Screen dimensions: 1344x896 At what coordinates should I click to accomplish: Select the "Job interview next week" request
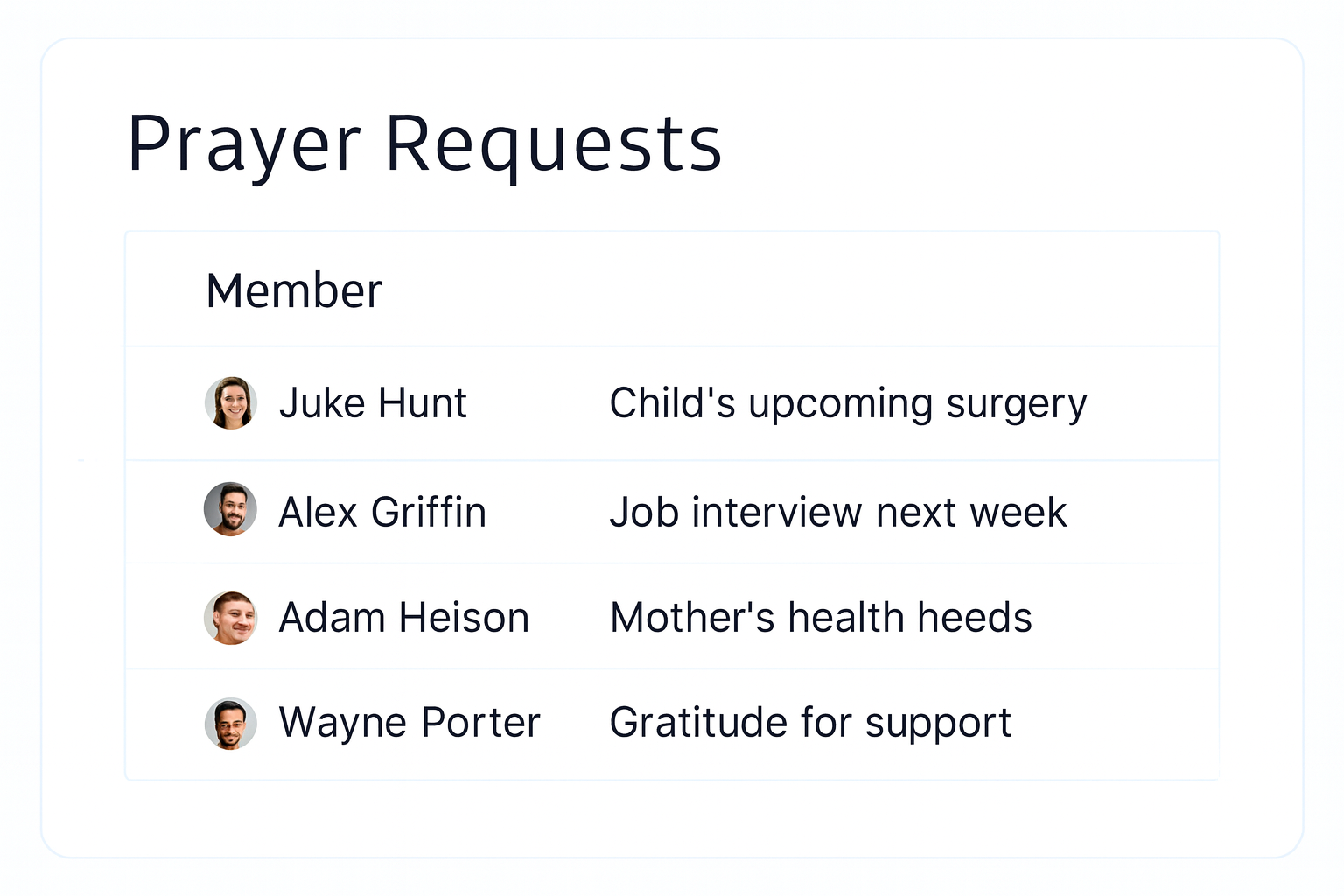pyautogui.click(x=838, y=512)
